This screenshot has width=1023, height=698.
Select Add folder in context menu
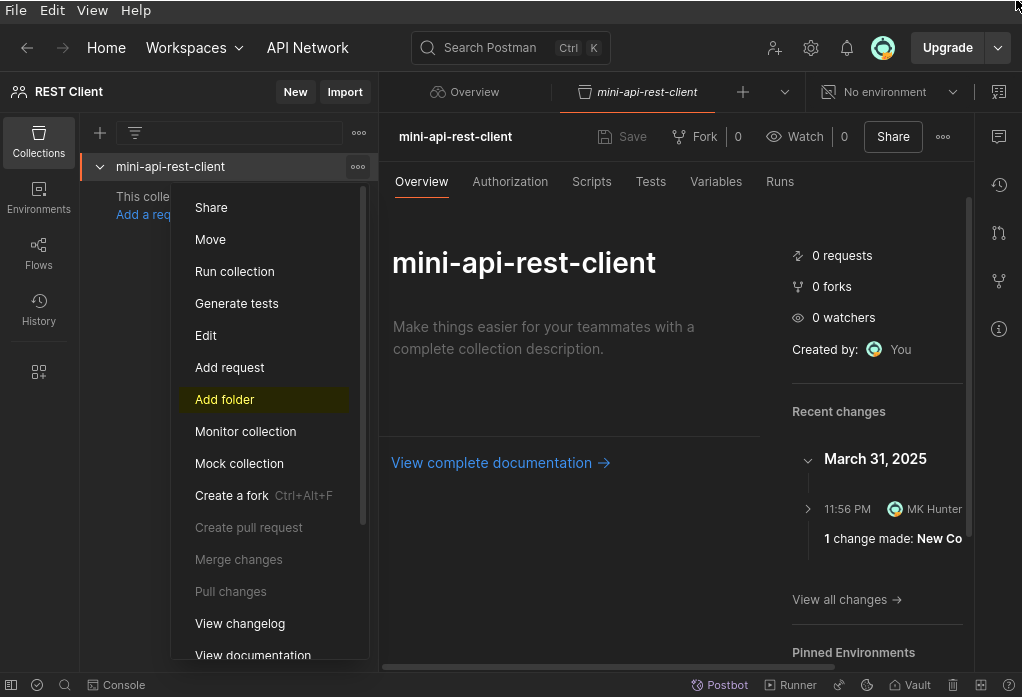[225, 400]
